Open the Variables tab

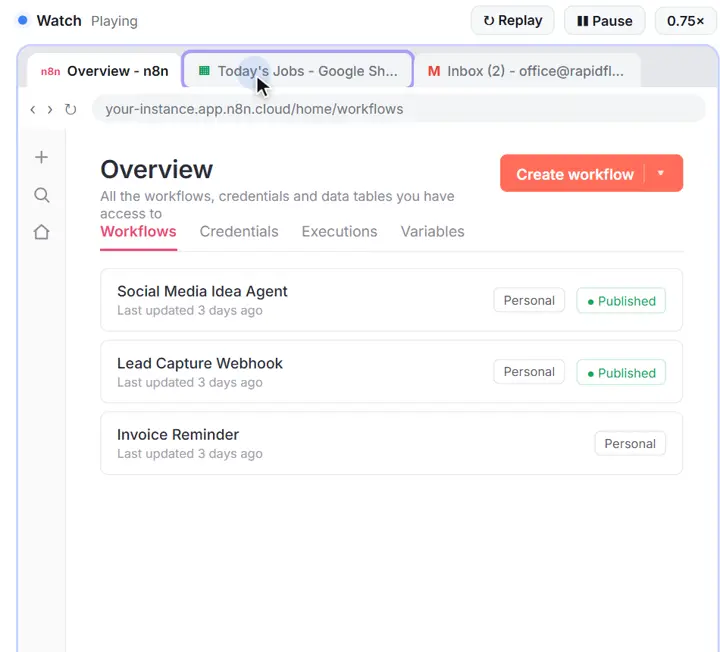pyautogui.click(x=433, y=231)
